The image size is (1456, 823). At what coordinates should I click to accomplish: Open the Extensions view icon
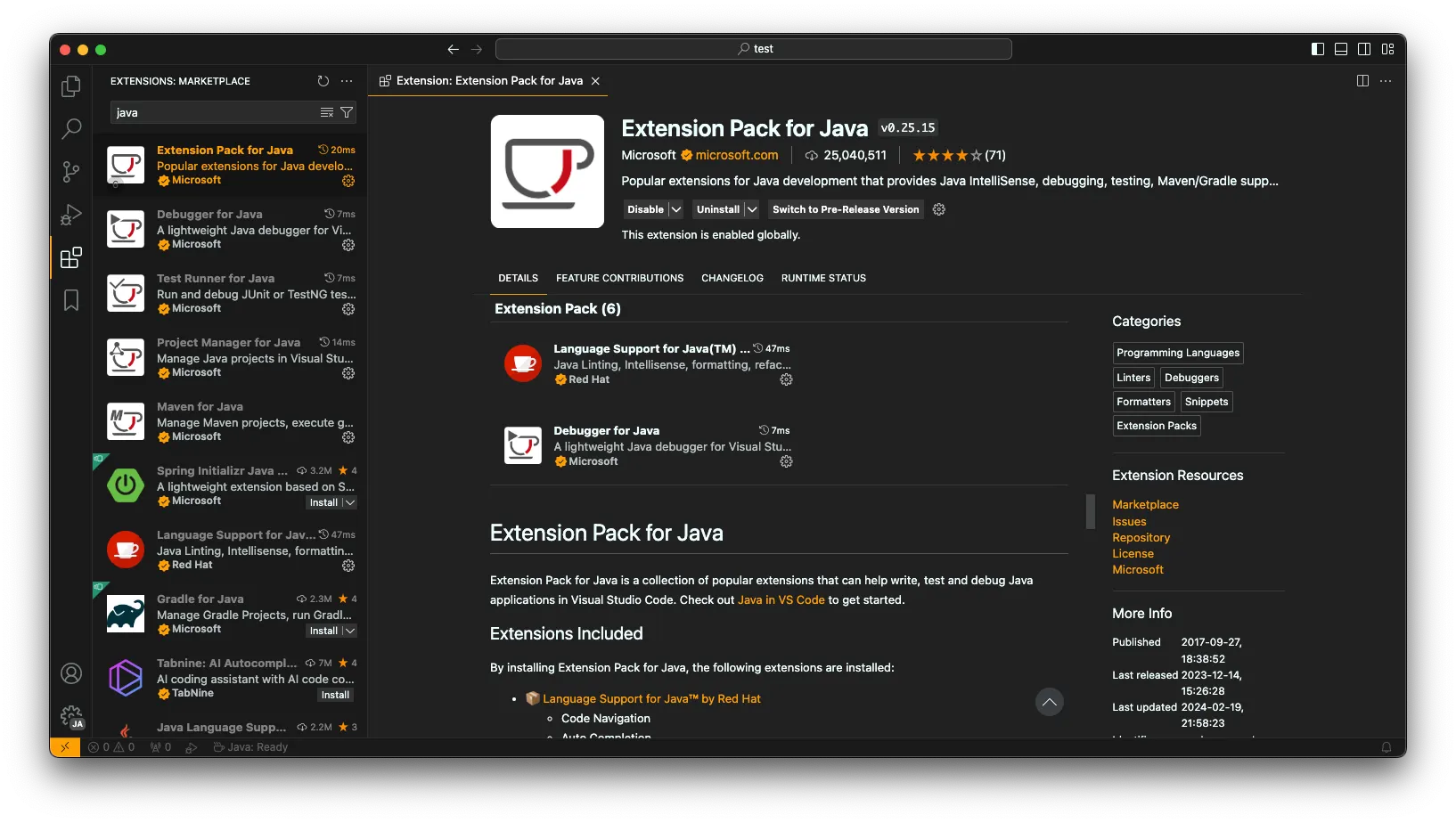click(71, 257)
